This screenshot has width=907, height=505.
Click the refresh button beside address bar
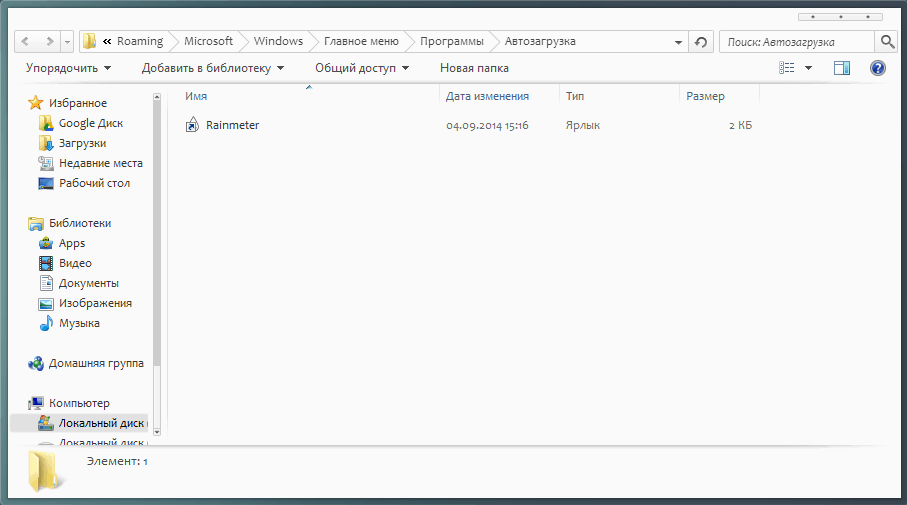point(701,42)
